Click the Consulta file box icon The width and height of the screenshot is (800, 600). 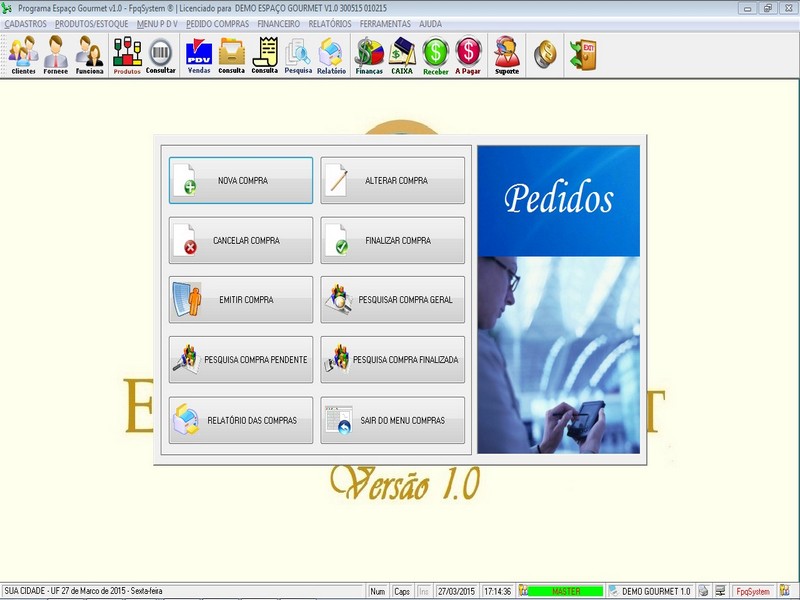coord(232,55)
